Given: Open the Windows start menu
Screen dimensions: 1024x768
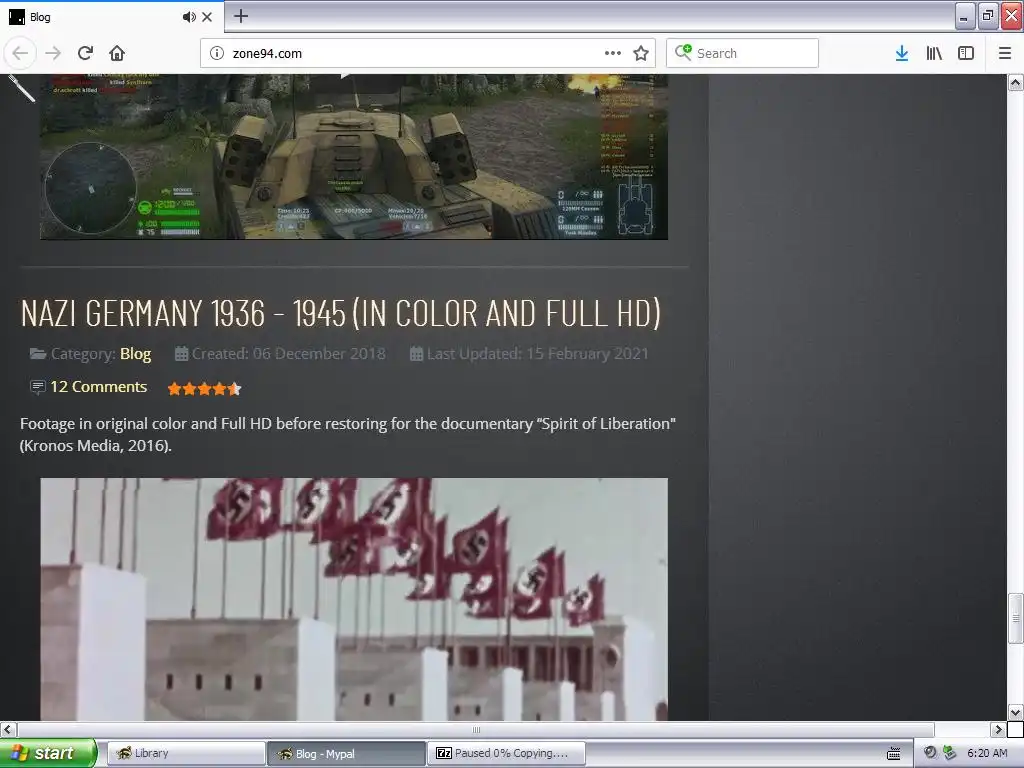Looking at the screenshot, I should 48,753.
